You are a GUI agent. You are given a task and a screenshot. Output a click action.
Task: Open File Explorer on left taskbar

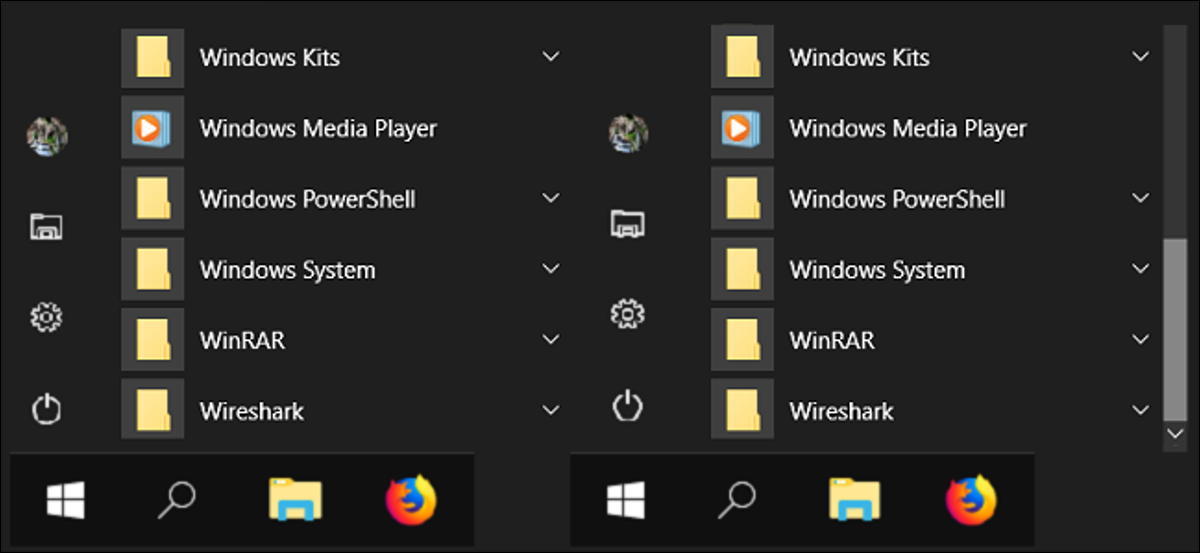[x=296, y=499]
